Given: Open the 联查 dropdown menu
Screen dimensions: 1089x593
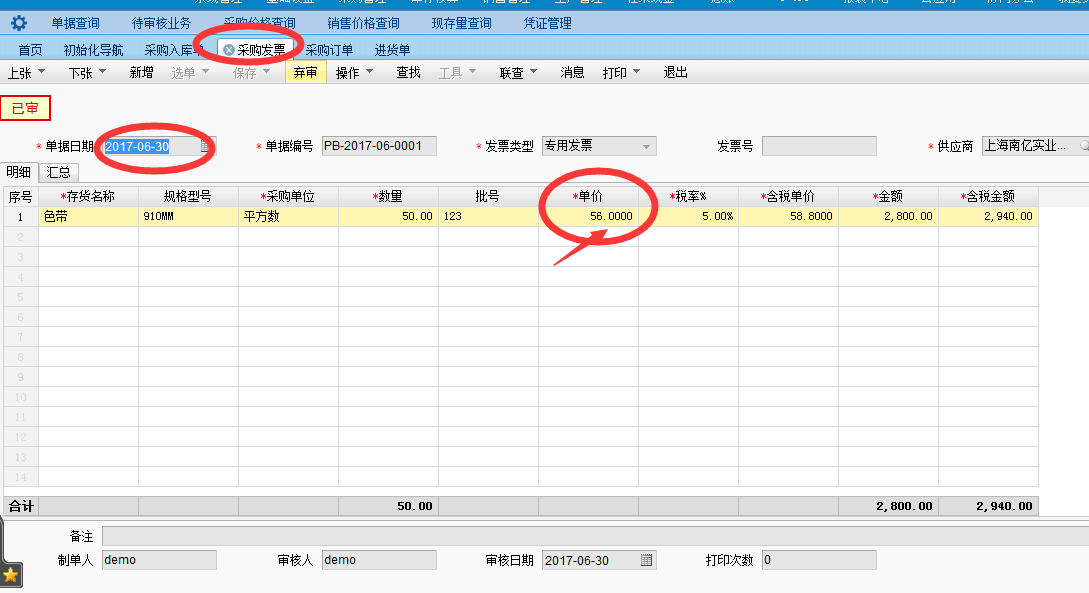Looking at the screenshot, I should [518, 72].
